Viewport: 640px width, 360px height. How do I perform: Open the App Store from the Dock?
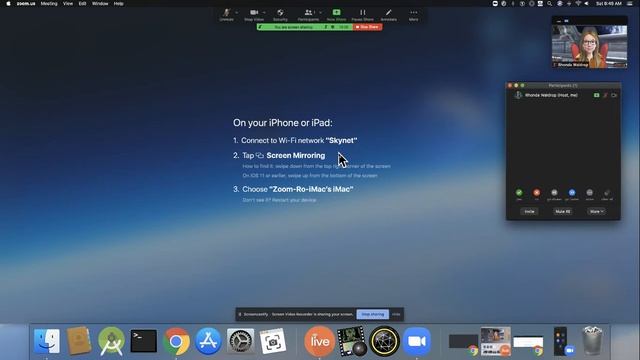(x=208, y=341)
